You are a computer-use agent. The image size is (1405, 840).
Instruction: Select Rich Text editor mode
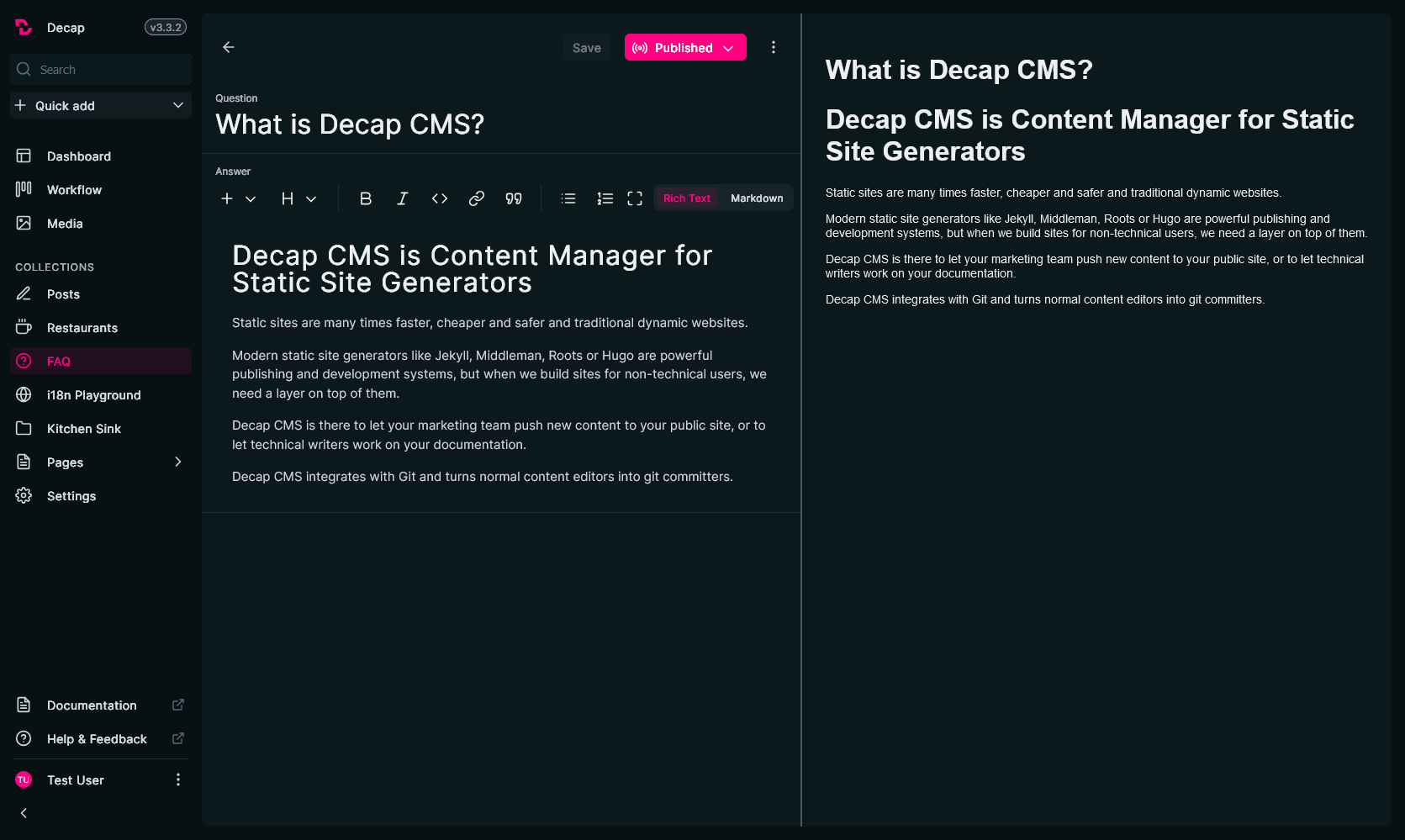coord(686,198)
